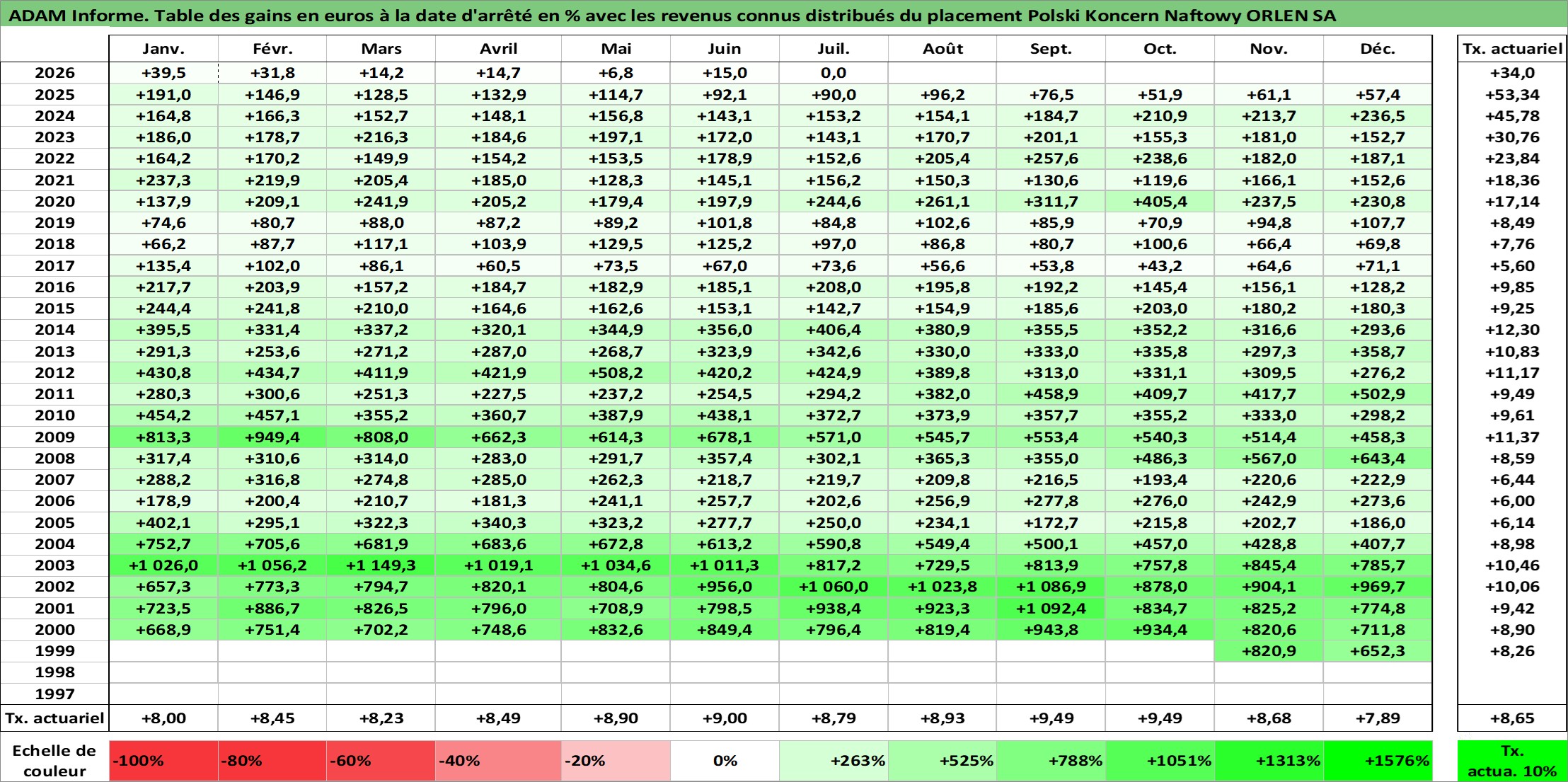Select the +9,00 June actuarial rate
The image size is (1568, 782).
tap(725, 718)
